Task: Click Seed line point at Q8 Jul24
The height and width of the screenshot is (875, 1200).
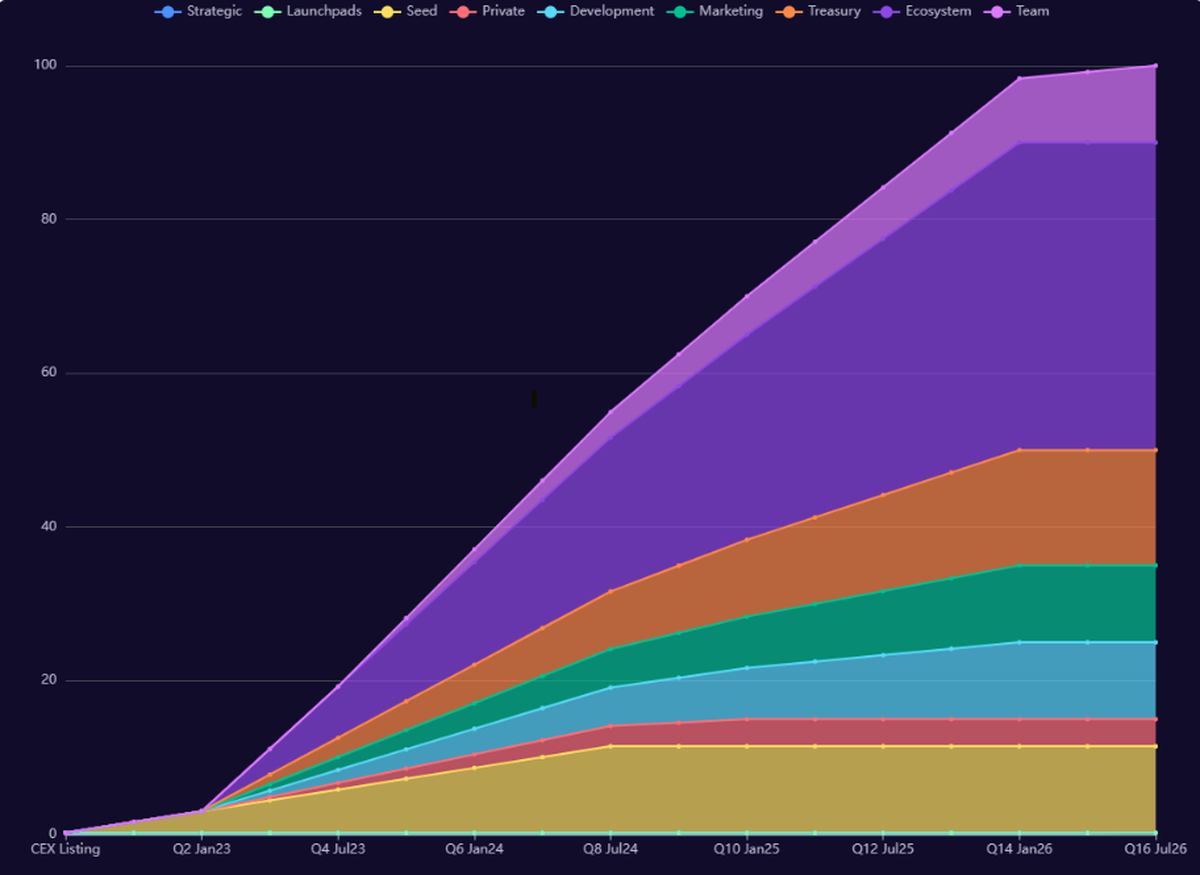Action: [x=610, y=746]
